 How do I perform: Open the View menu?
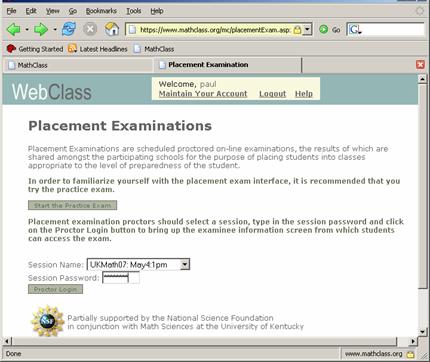pyautogui.click(x=53, y=11)
